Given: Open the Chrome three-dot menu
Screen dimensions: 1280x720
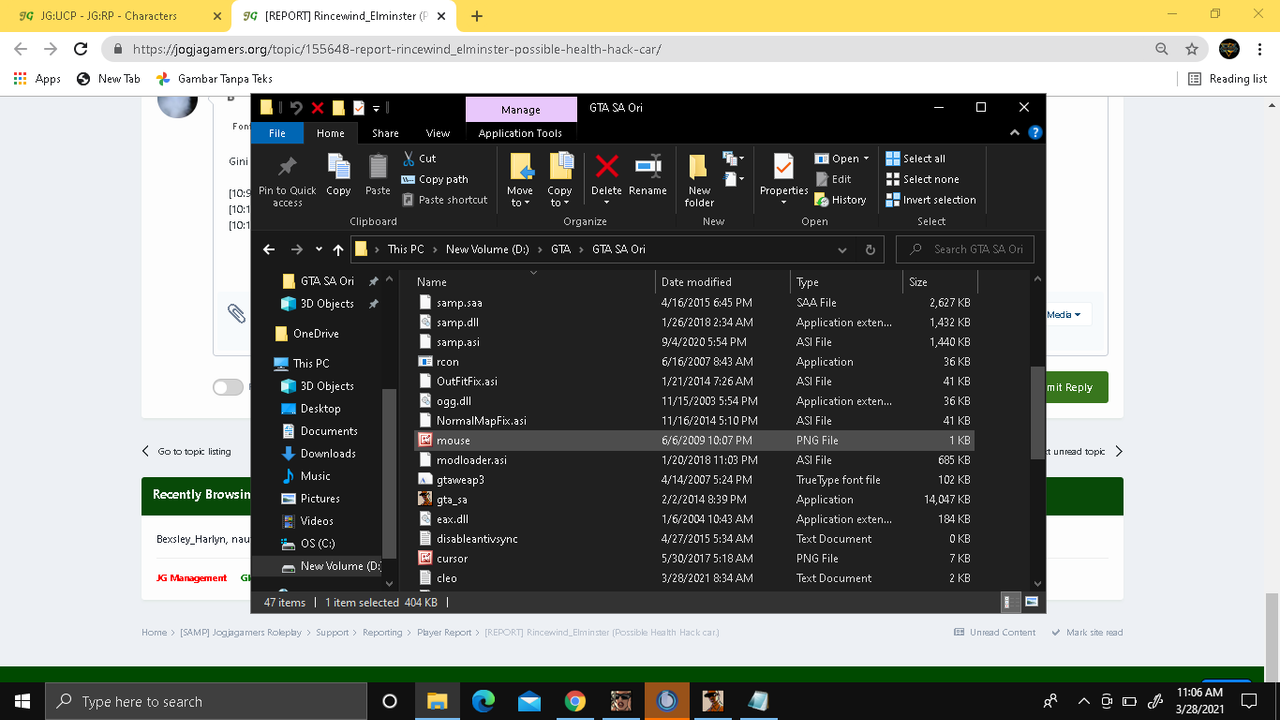Looking at the screenshot, I should pos(1262,48).
